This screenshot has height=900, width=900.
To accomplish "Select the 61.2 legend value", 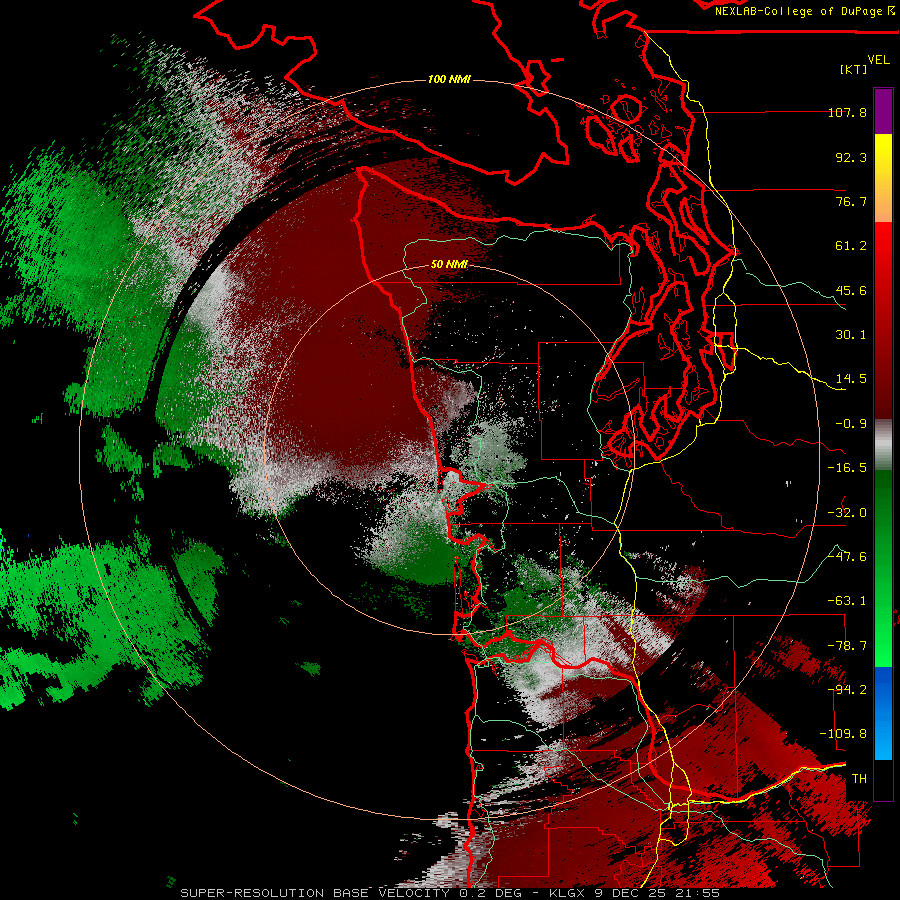I will tap(851, 246).
